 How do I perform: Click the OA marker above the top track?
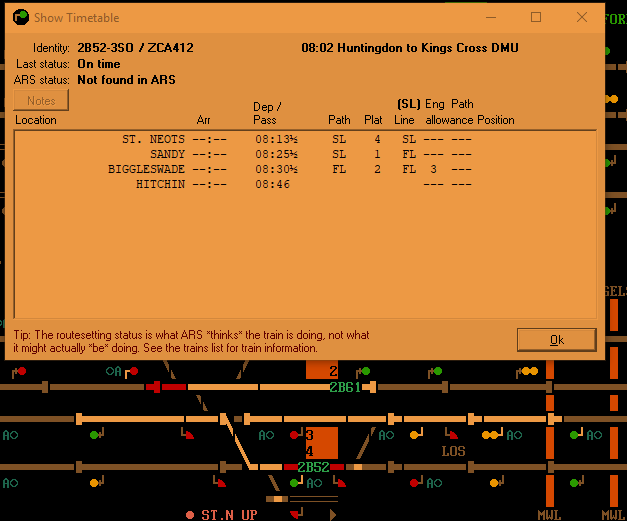pyautogui.click(x=113, y=371)
